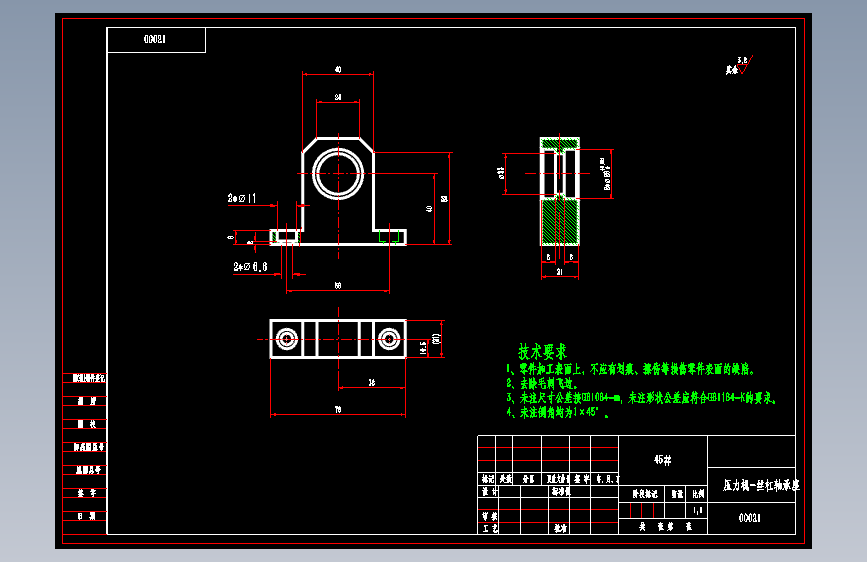Select the 2×∅11 hole annotation

242,198
